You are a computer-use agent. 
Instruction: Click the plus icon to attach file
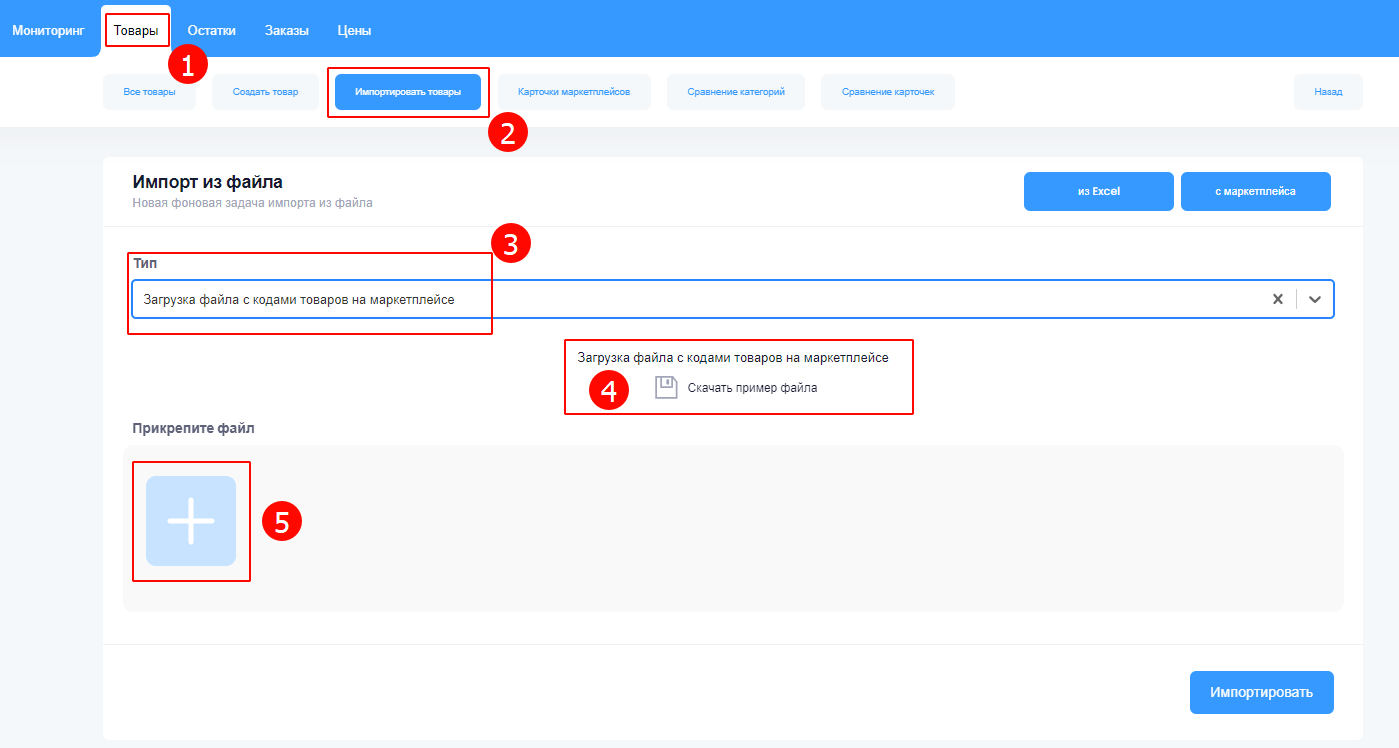point(190,521)
